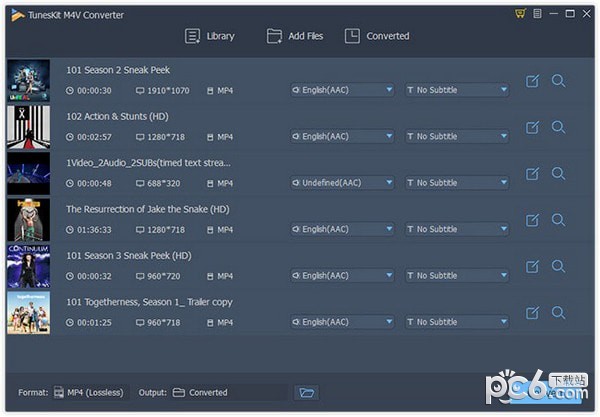
Task: Click magnifier for 102 Action & Stunts (HD)
Action: click(558, 127)
